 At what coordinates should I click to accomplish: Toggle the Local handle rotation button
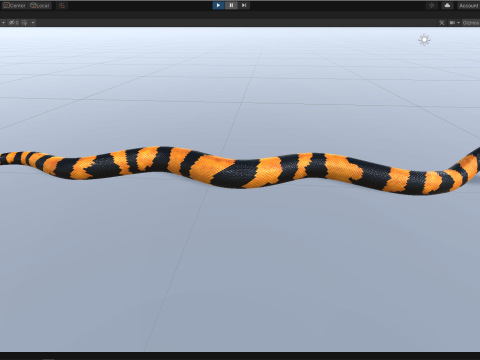(x=40, y=6)
